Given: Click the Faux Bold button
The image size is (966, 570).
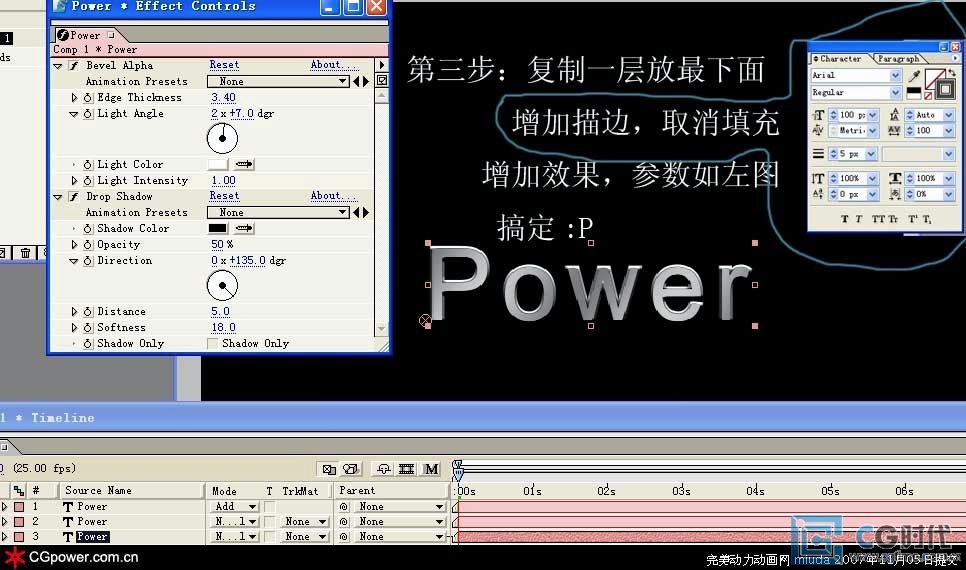Looking at the screenshot, I should click(x=844, y=219).
